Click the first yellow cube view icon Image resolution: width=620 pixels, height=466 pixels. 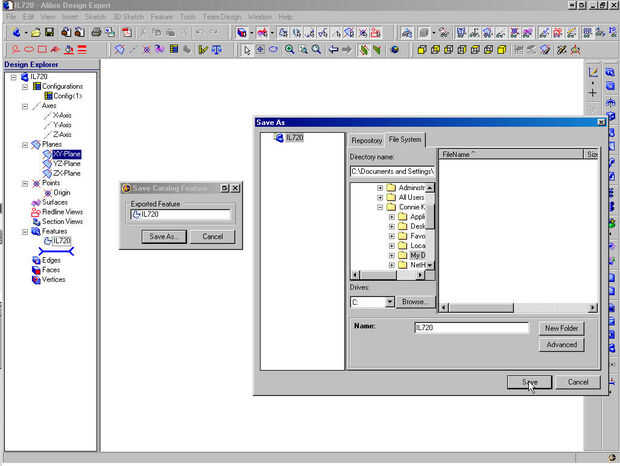click(x=422, y=50)
